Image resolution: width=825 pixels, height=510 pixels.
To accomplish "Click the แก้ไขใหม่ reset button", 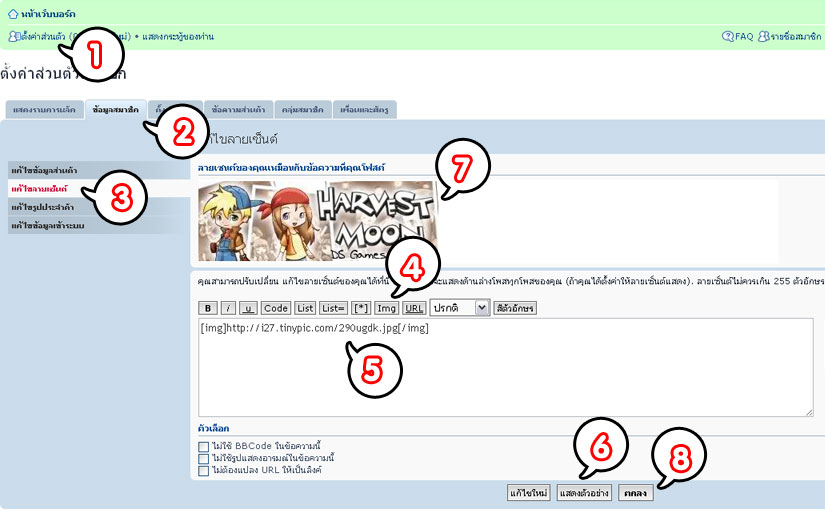I will [x=529, y=493].
